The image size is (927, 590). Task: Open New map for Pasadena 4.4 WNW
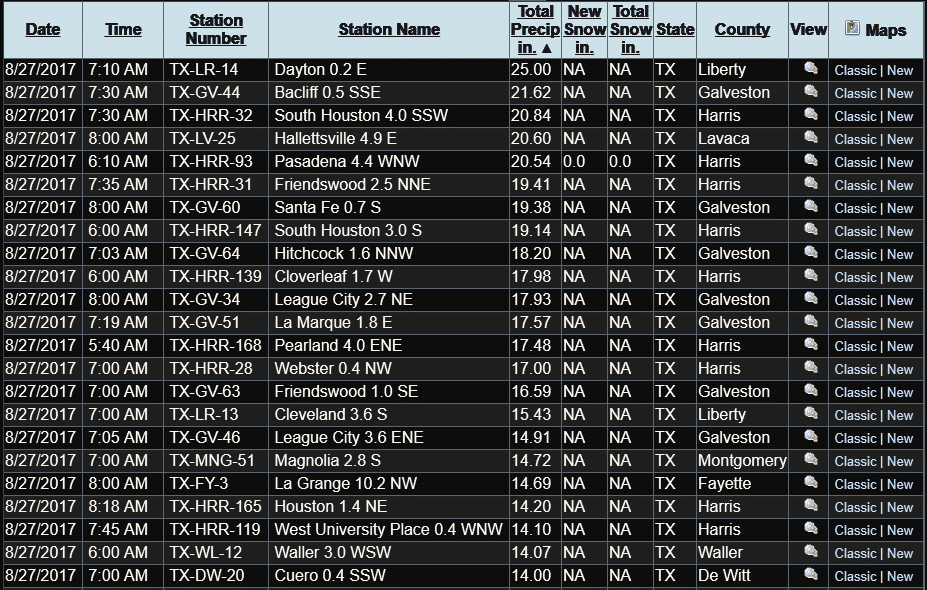coord(900,163)
